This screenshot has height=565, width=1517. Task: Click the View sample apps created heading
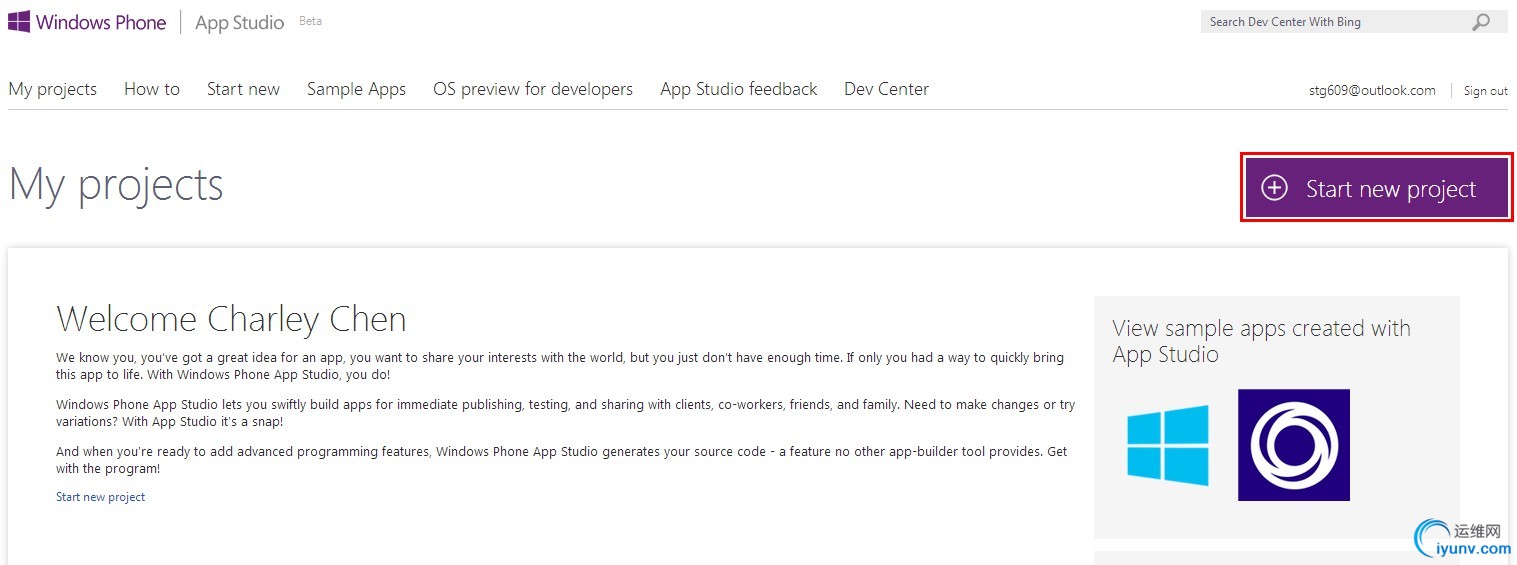(1262, 341)
